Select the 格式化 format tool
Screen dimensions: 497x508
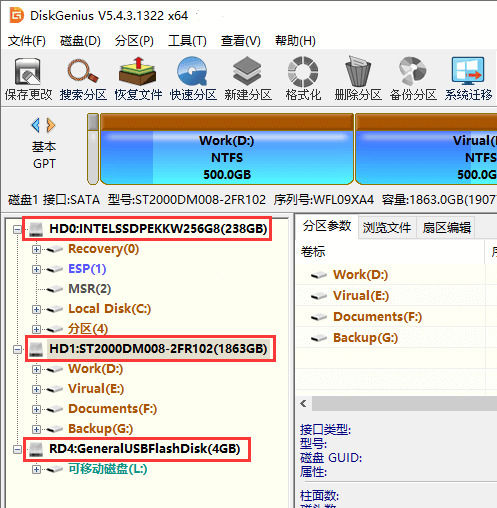coord(303,79)
